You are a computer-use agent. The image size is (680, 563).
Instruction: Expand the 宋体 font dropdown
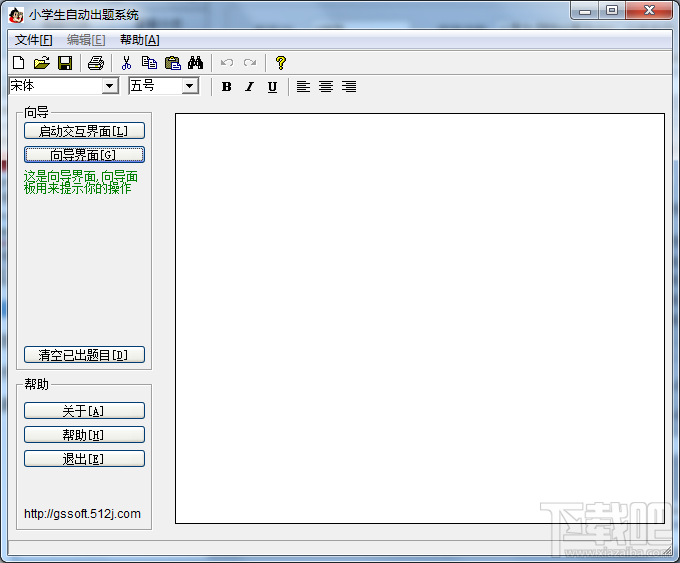(110, 86)
